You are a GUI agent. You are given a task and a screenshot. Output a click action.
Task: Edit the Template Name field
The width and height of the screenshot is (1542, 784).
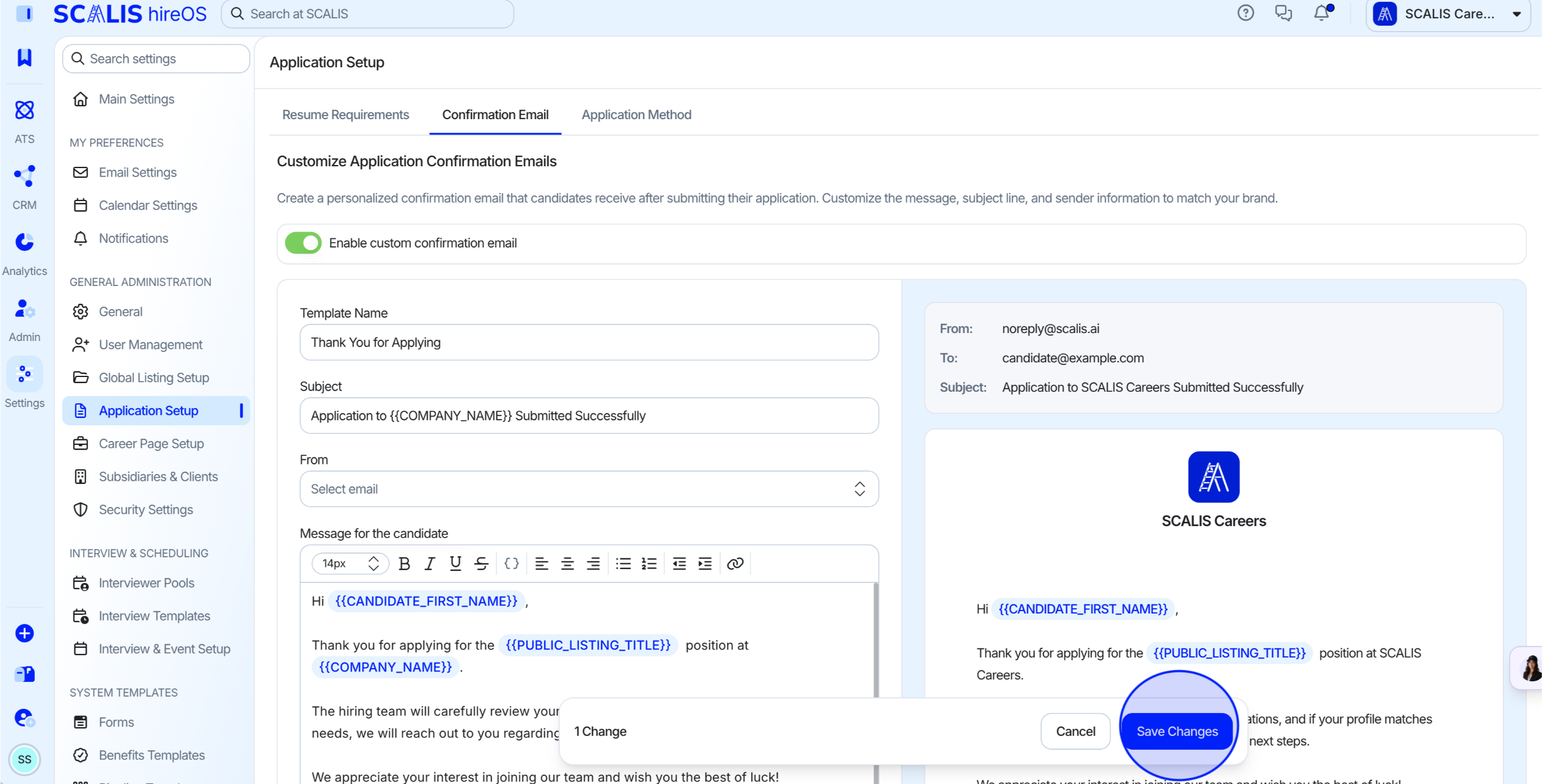pyautogui.click(x=589, y=342)
